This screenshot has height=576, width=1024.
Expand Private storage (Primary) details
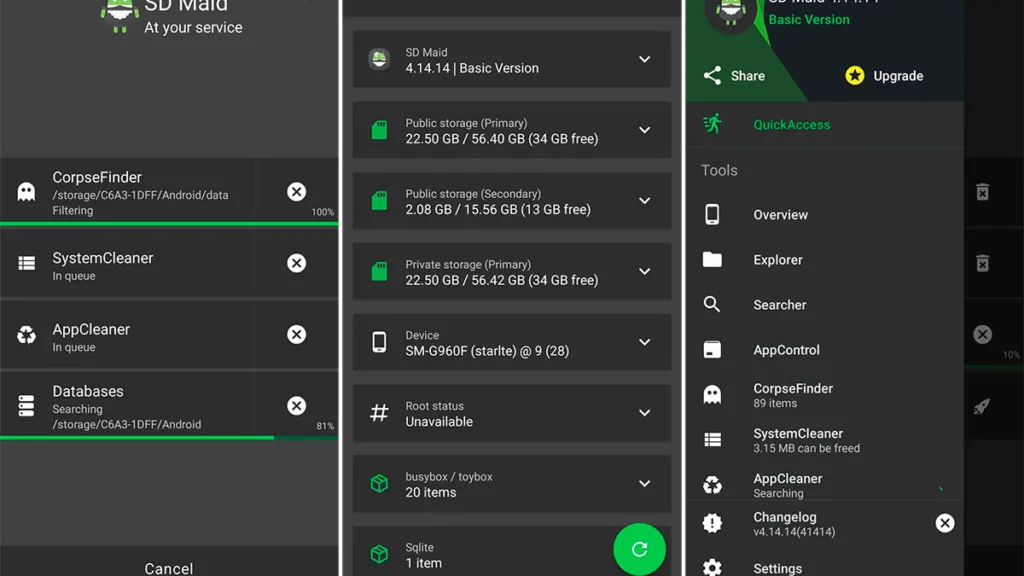pyautogui.click(x=645, y=271)
